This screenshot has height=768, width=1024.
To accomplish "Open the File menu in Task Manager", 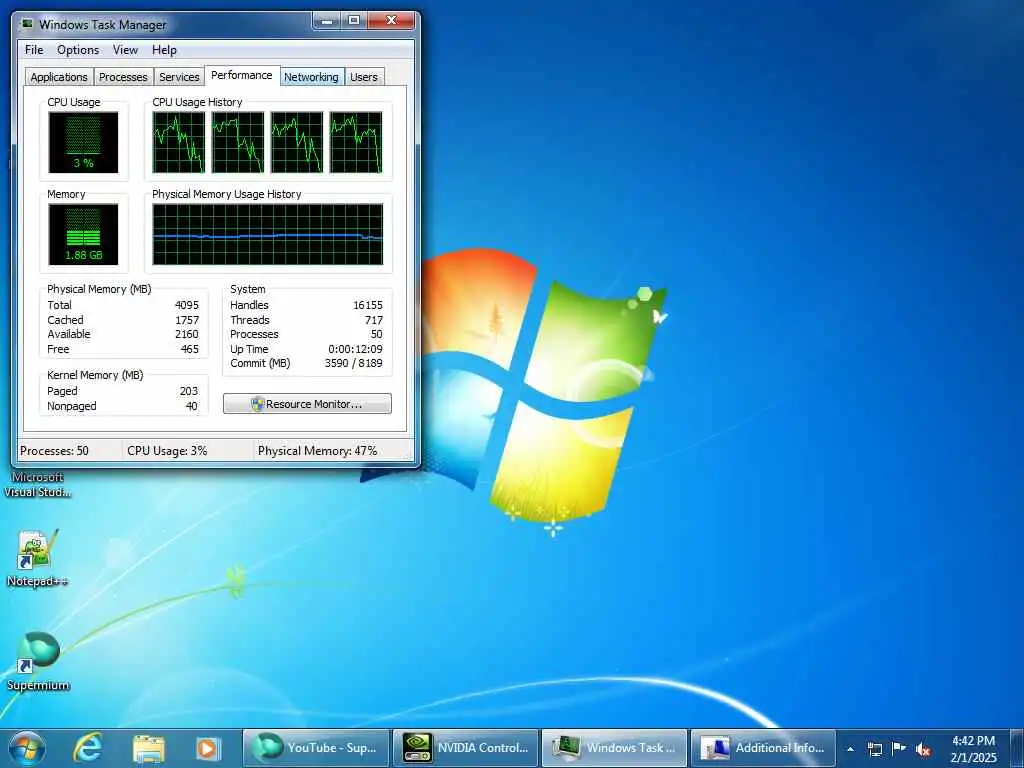I will click(x=34, y=50).
